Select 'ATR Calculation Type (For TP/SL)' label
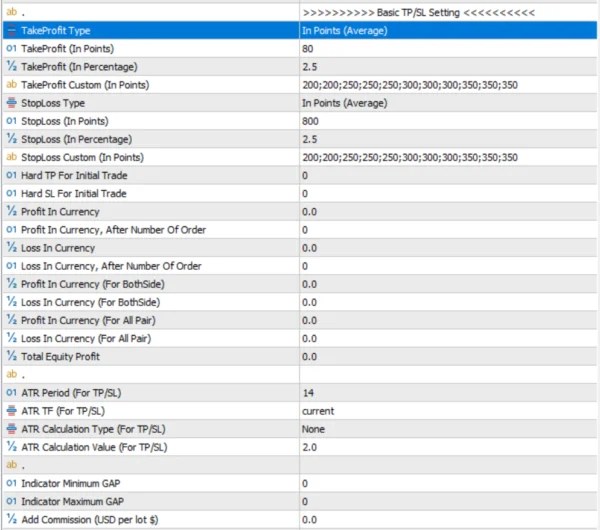Viewport: 600px width, 530px height. pos(93,429)
